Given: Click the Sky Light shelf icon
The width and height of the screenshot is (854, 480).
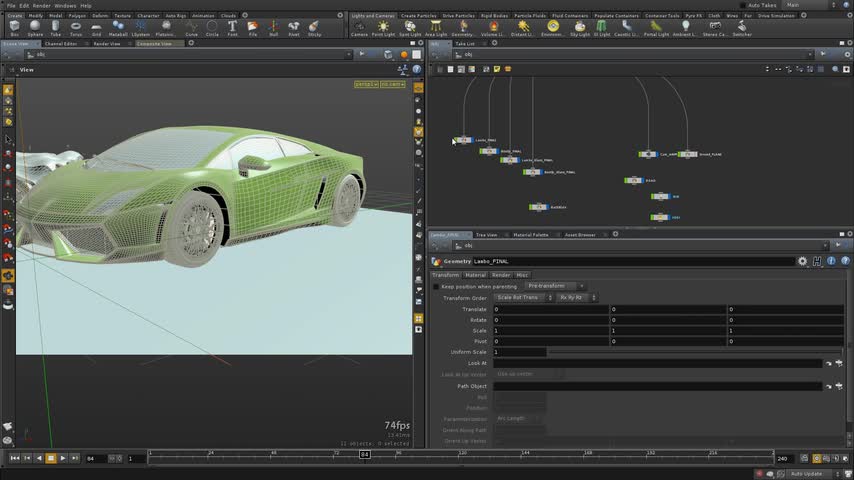Looking at the screenshot, I should click(579, 28).
